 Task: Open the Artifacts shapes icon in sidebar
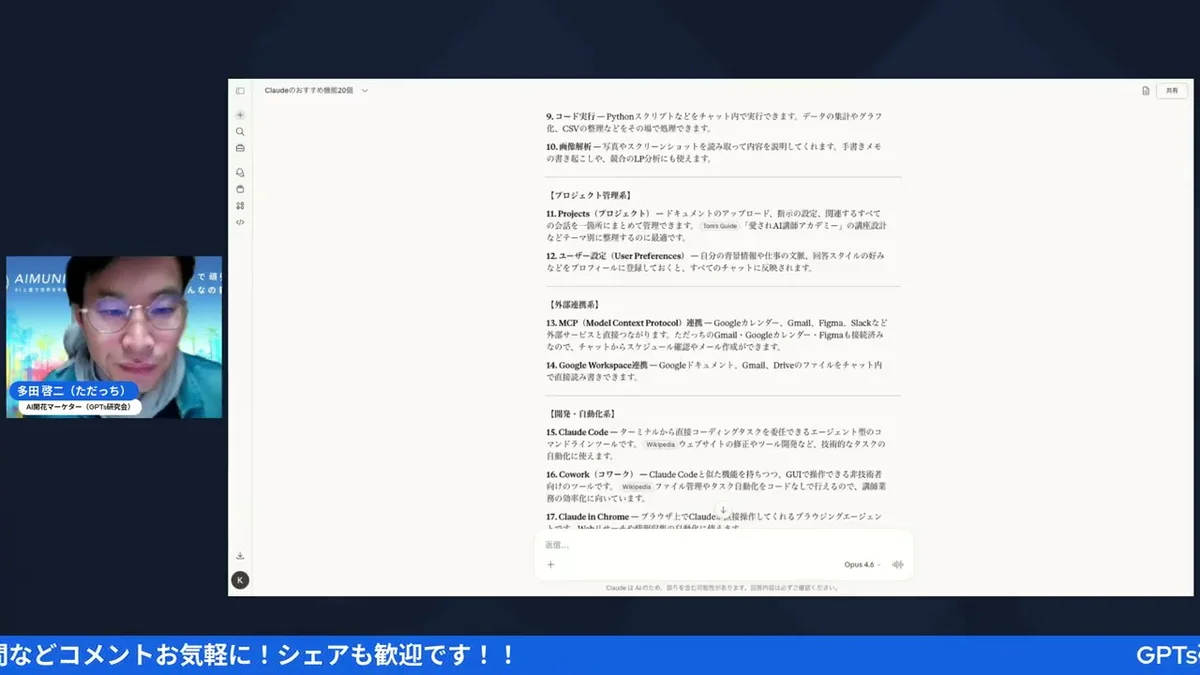coord(240,205)
